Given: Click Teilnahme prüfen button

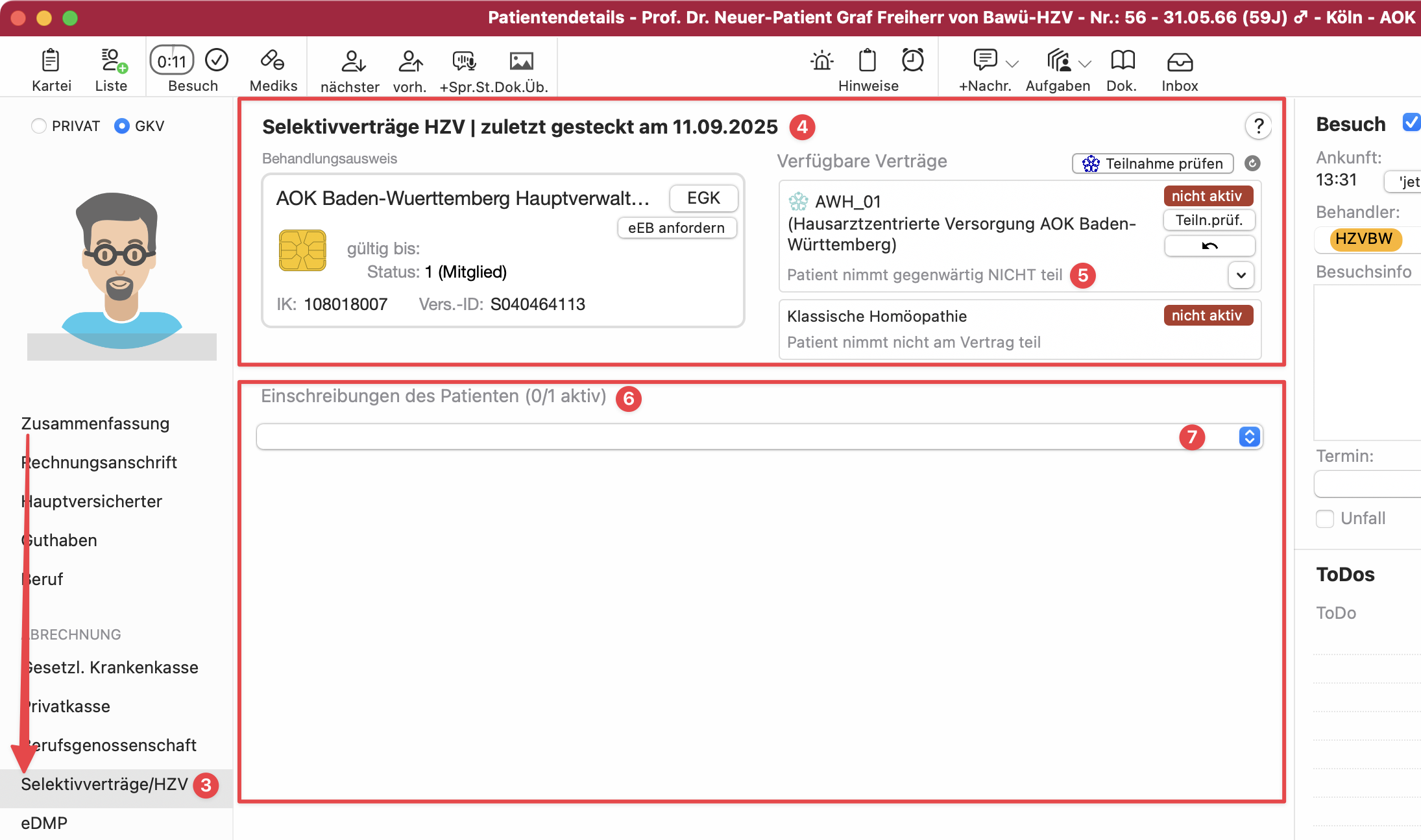Looking at the screenshot, I should [x=1152, y=163].
